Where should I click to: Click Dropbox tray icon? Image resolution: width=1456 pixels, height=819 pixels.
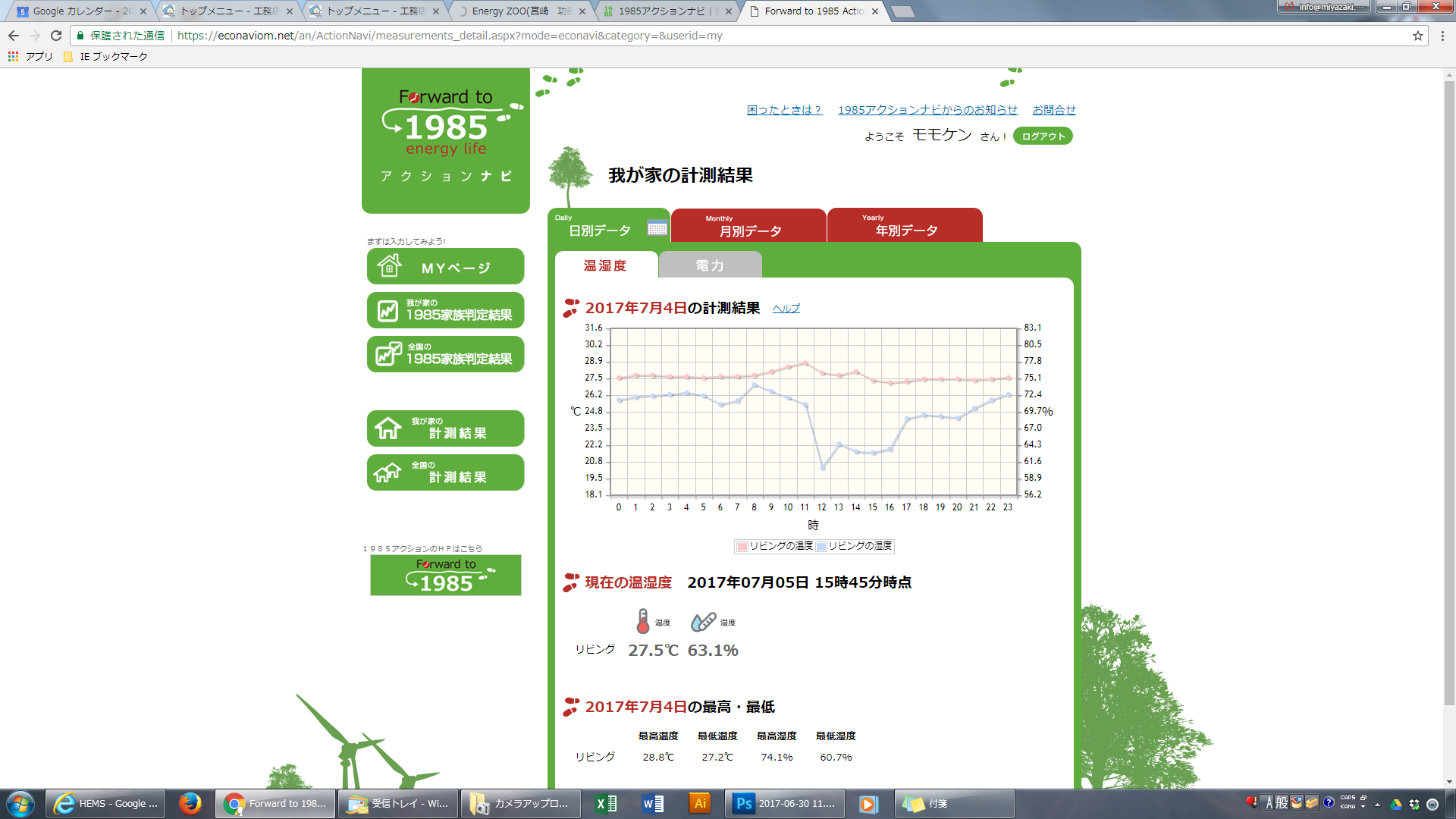tap(1414, 805)
